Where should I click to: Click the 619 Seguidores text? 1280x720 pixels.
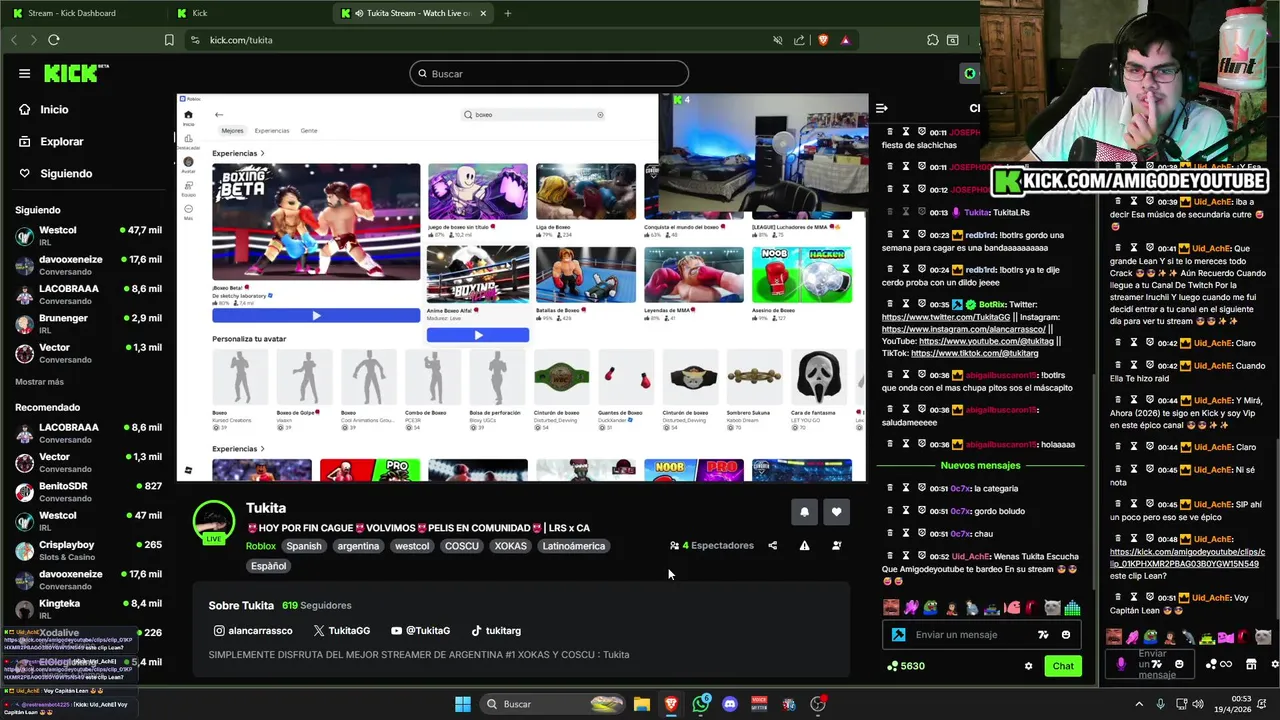(316, 606)
